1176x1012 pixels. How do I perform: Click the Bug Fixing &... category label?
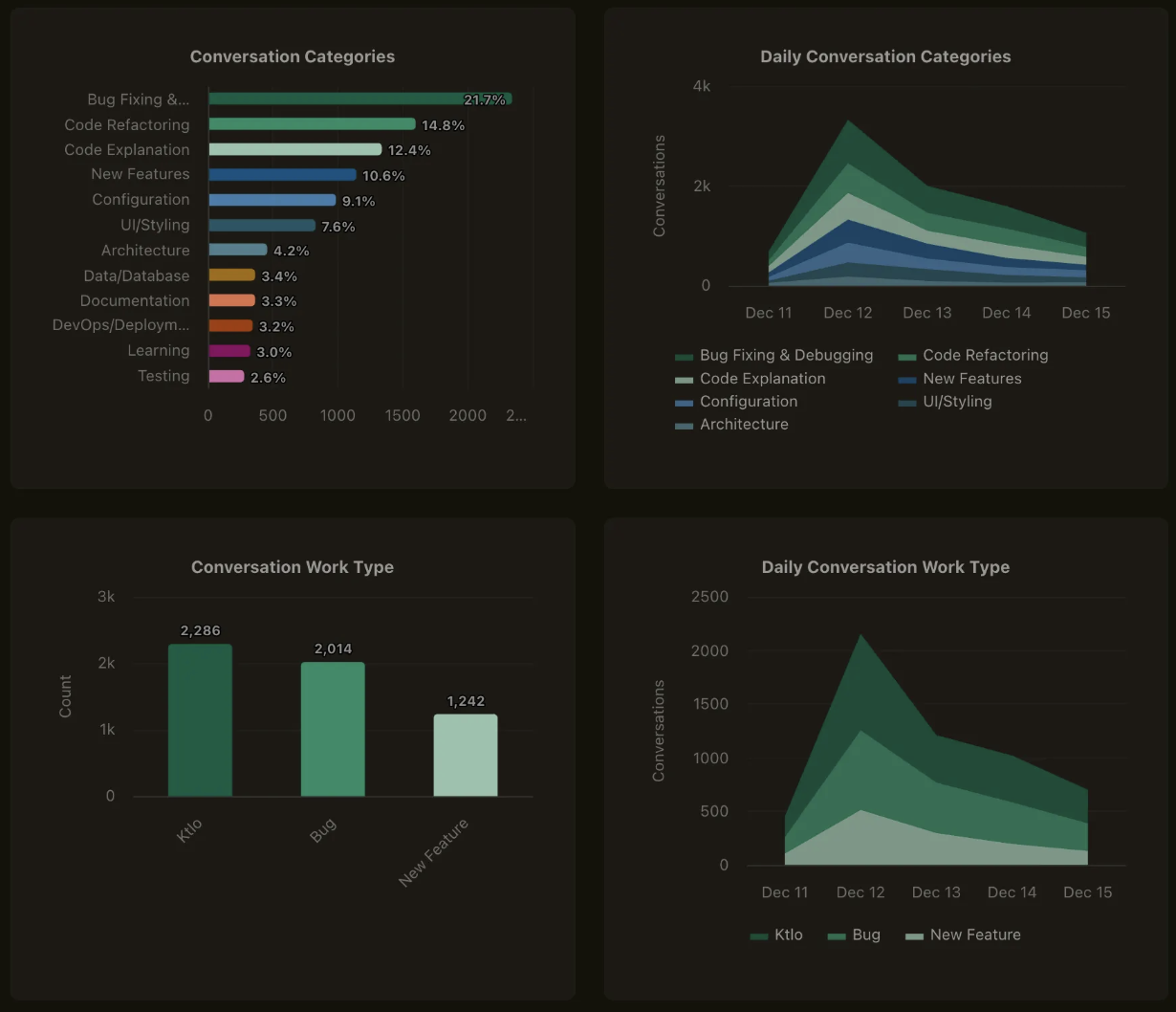[x=139, y=99]
